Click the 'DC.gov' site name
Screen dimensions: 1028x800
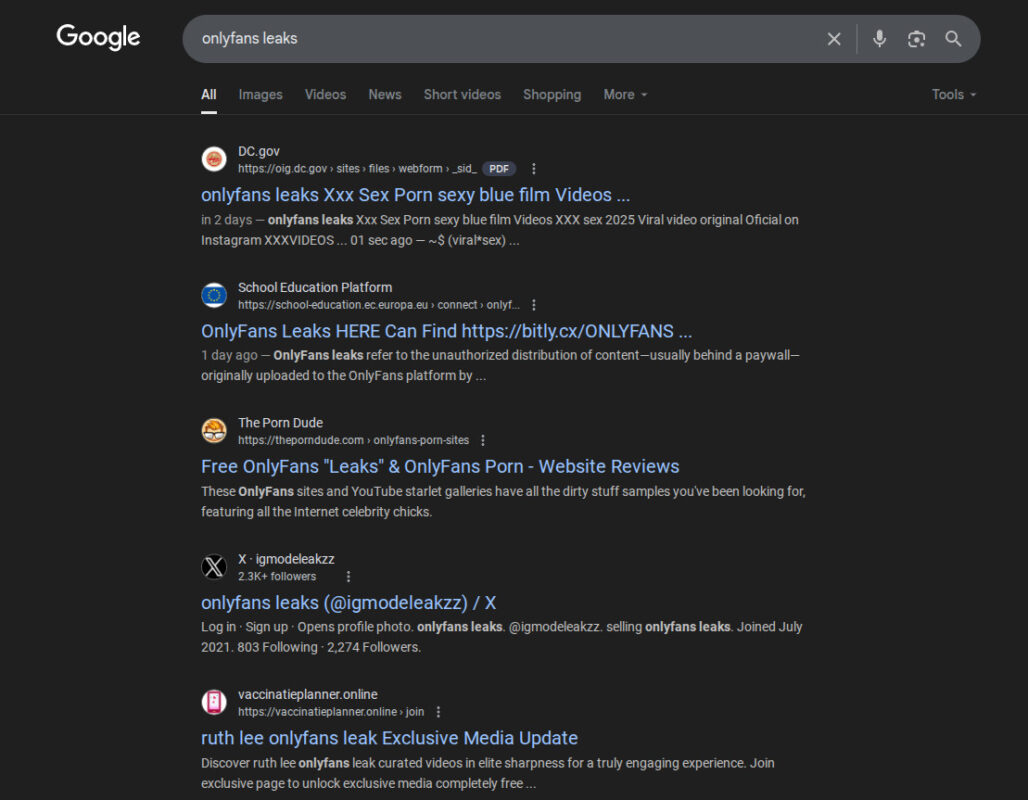258,151
